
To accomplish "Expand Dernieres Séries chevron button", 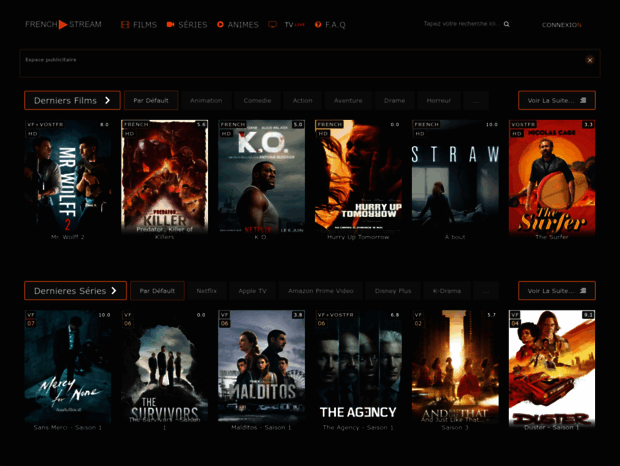I will pos(76,291).
